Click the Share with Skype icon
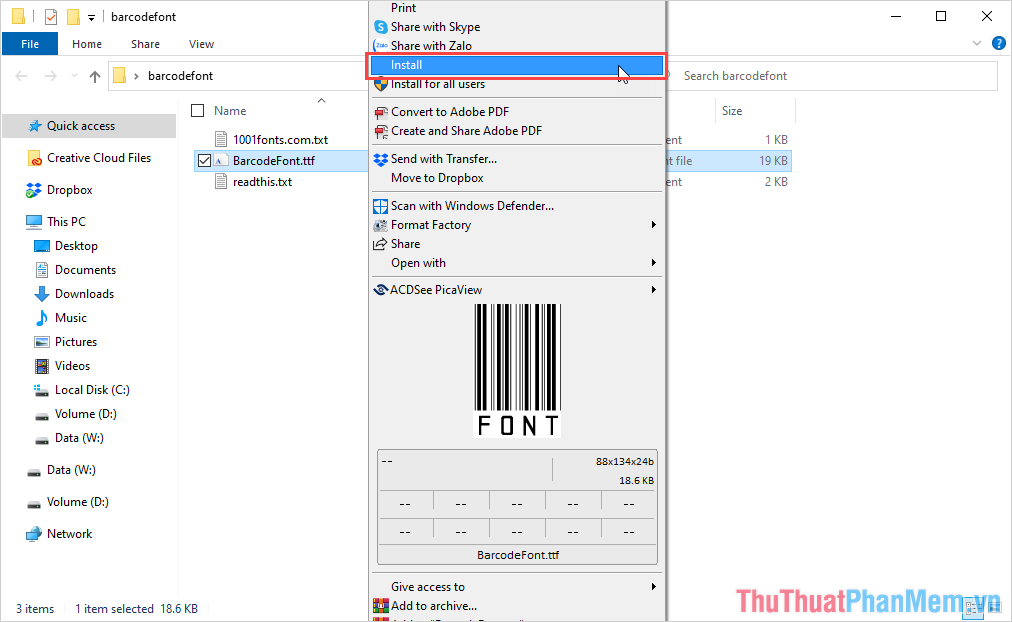The height and width of the screenshot is (622, 1012). tap(380, 27)
